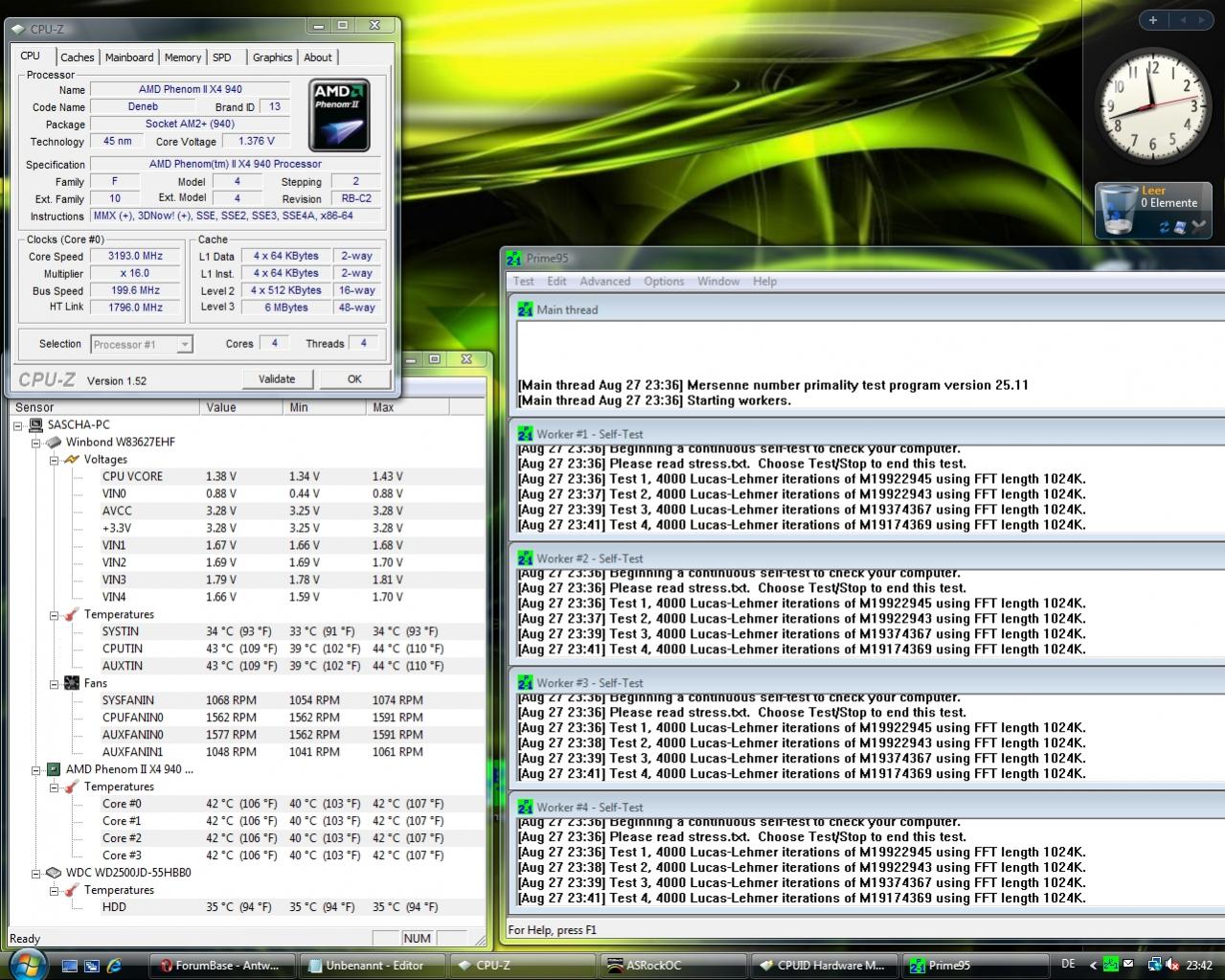Collapse the SASCHA-PC tree node
The height and width of the screenshot is (980, 1225).
18,425
